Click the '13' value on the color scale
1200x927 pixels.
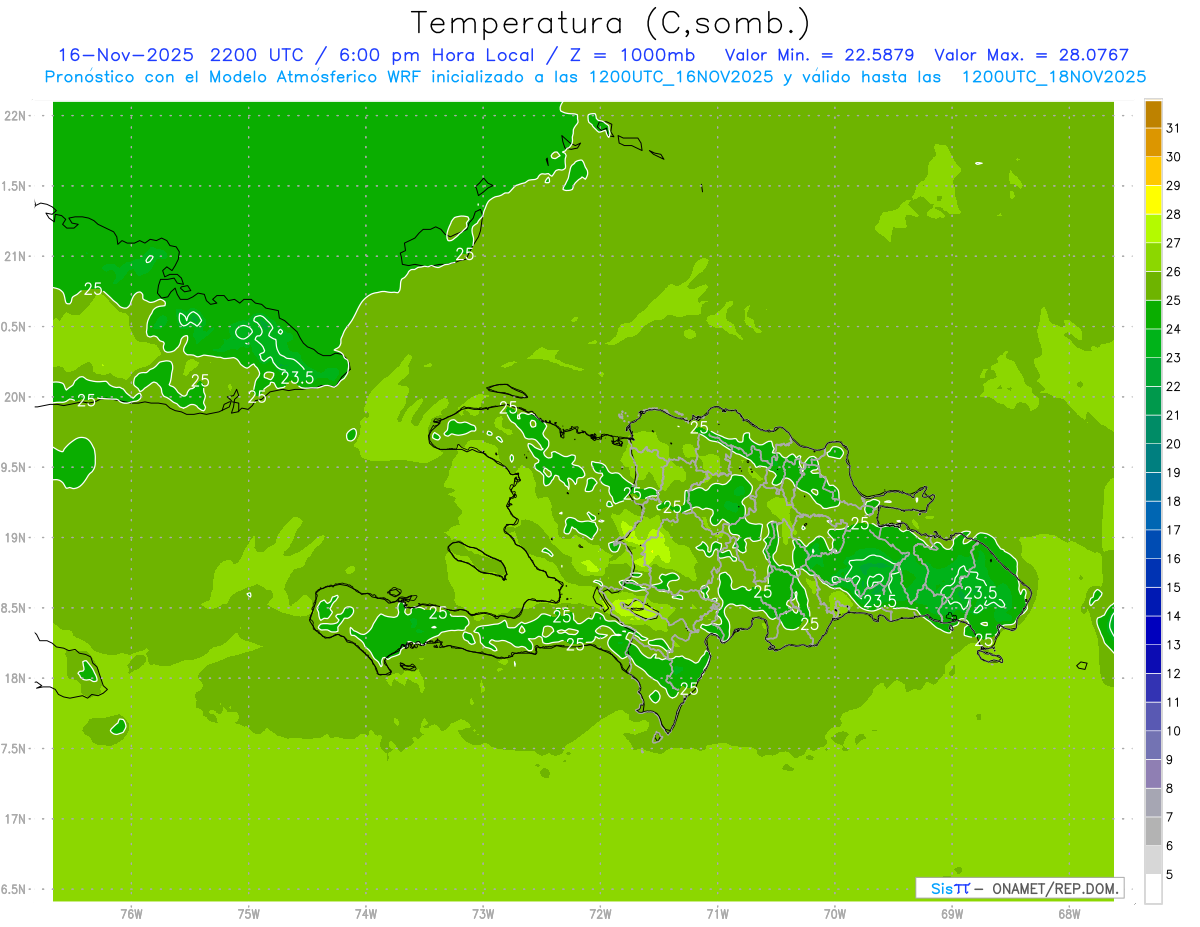[1174, 644]
